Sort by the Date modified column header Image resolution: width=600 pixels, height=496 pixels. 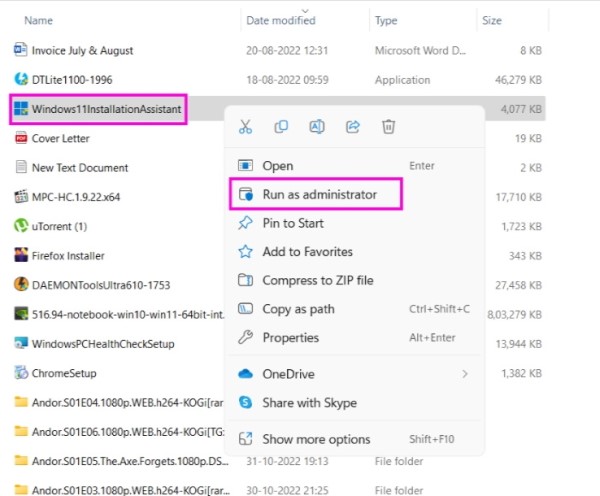click(281, 20)
